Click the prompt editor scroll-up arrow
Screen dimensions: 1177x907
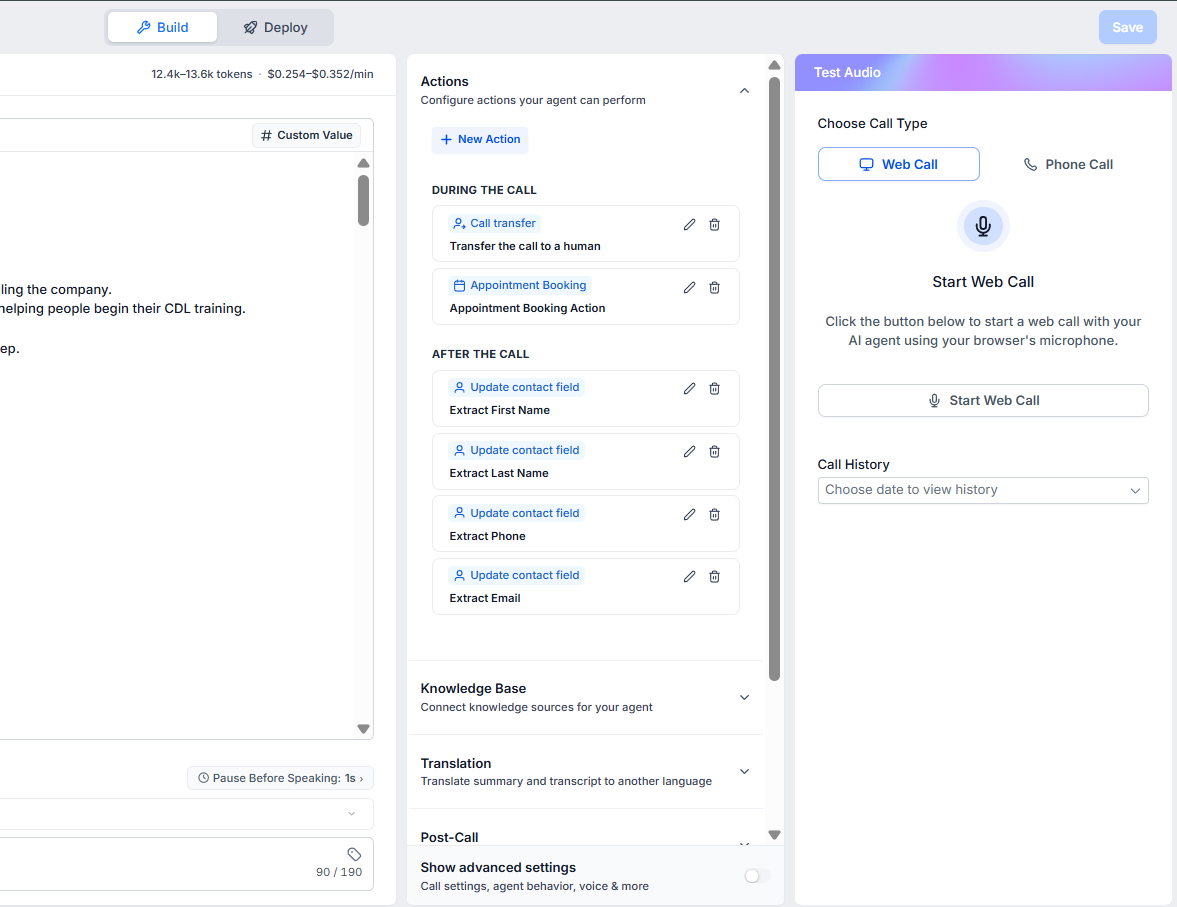(363, 163)
